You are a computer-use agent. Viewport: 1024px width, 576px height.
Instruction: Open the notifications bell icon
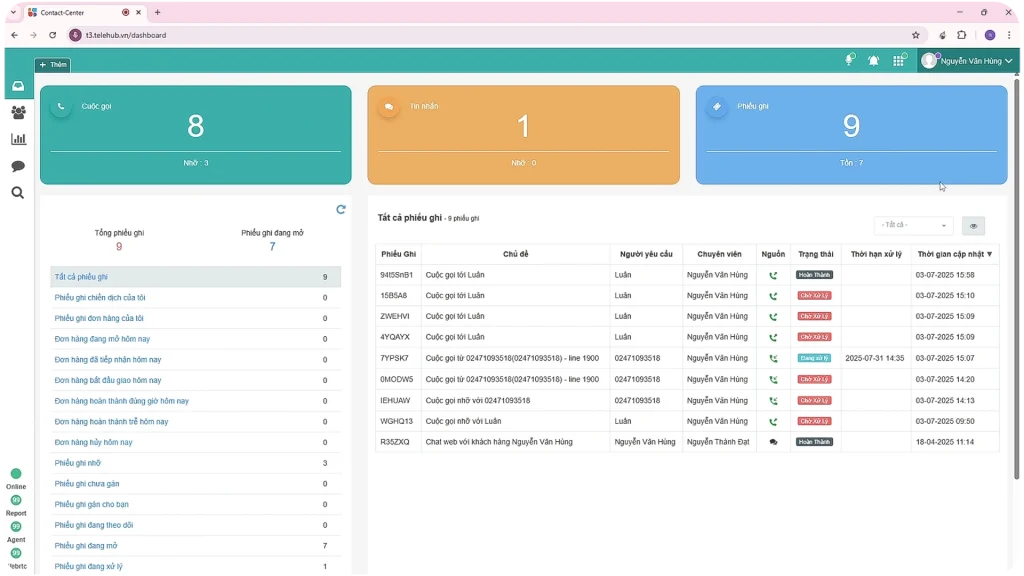pyautogui.click(x=873, y=61)
